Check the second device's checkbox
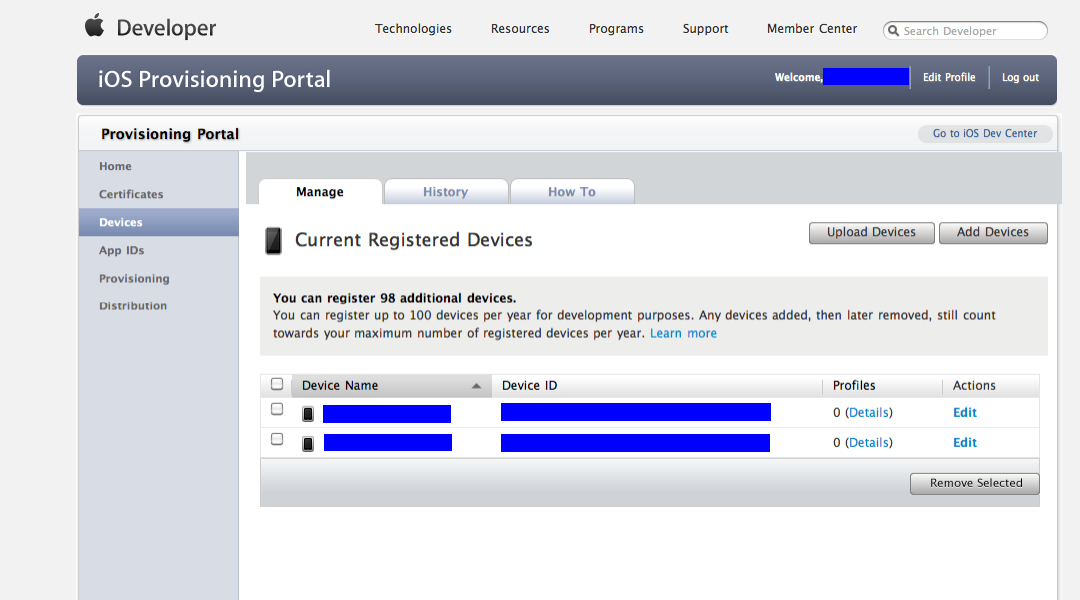Image resolution: width=1080 pixels, height=600 pixels. (x=277, y=439)
